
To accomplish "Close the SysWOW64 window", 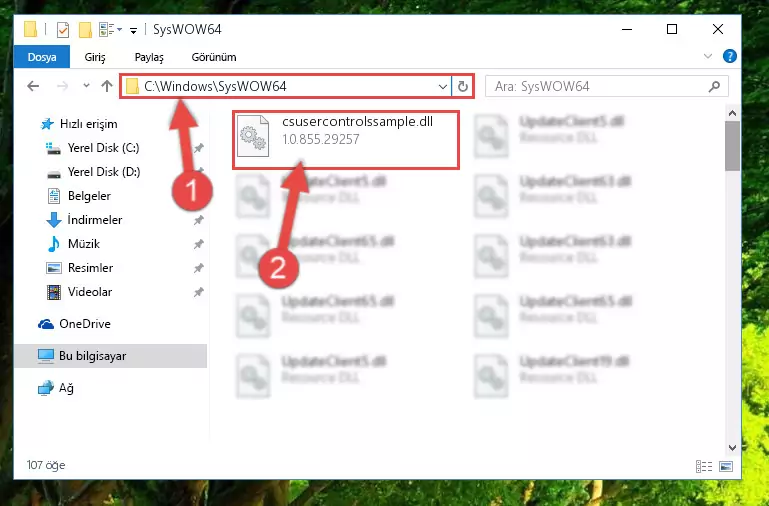I will (718, 29).
